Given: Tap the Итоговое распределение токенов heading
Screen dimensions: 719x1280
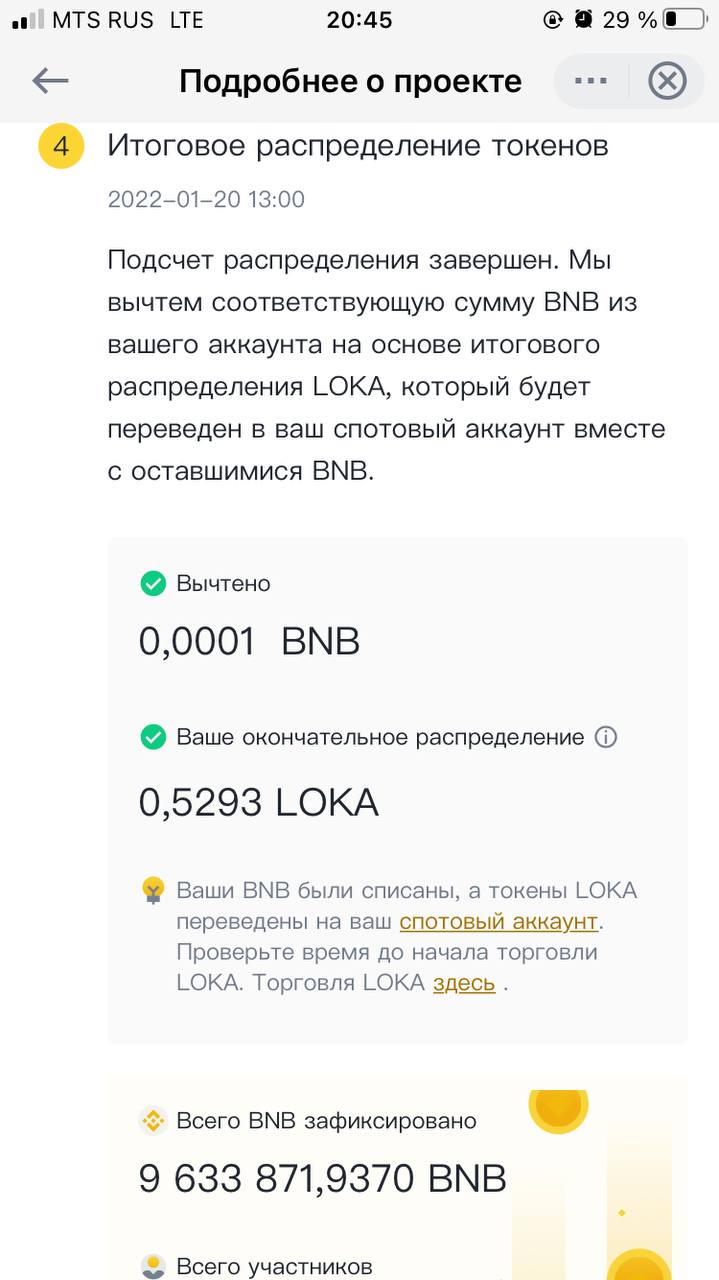Looking at the screenshot, I should tap(358, 146).
